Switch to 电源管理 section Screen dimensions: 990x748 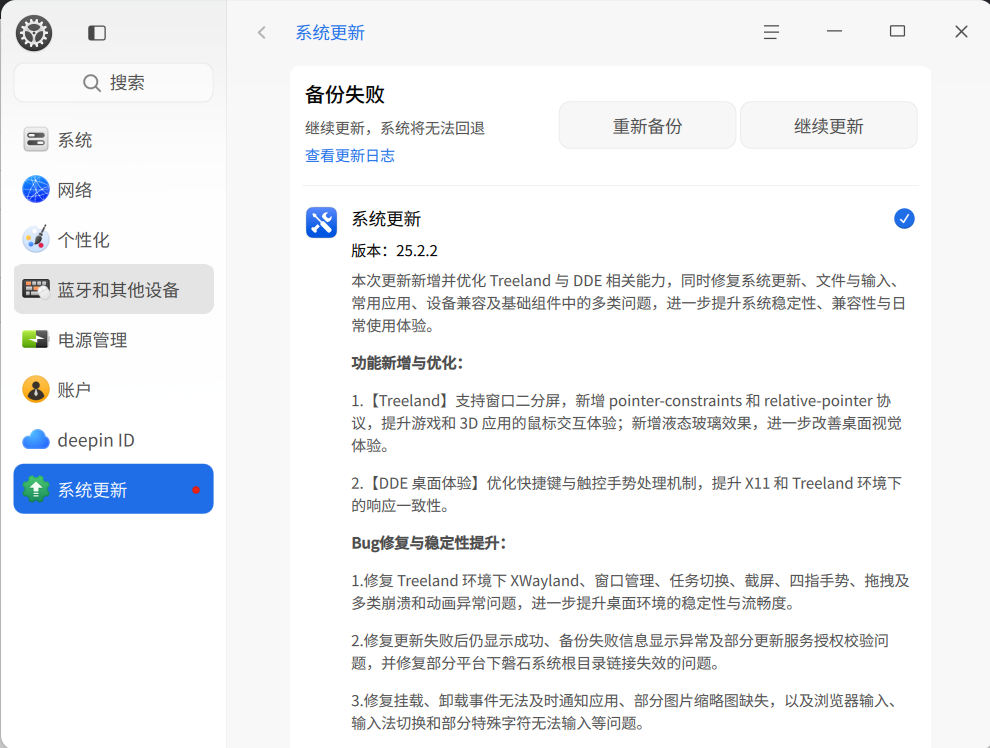[114, 340]
